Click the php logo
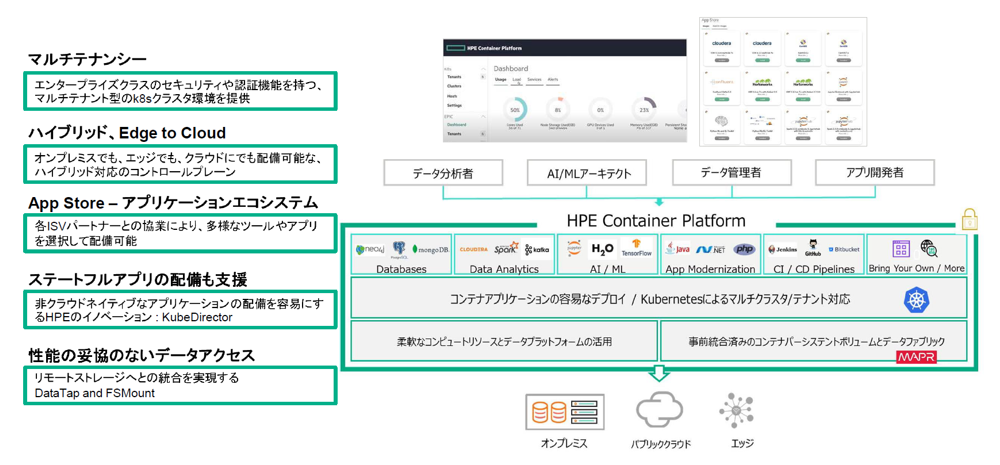Screen dimensions: 1000x465 pyautogui.click(x=744, y=249)
